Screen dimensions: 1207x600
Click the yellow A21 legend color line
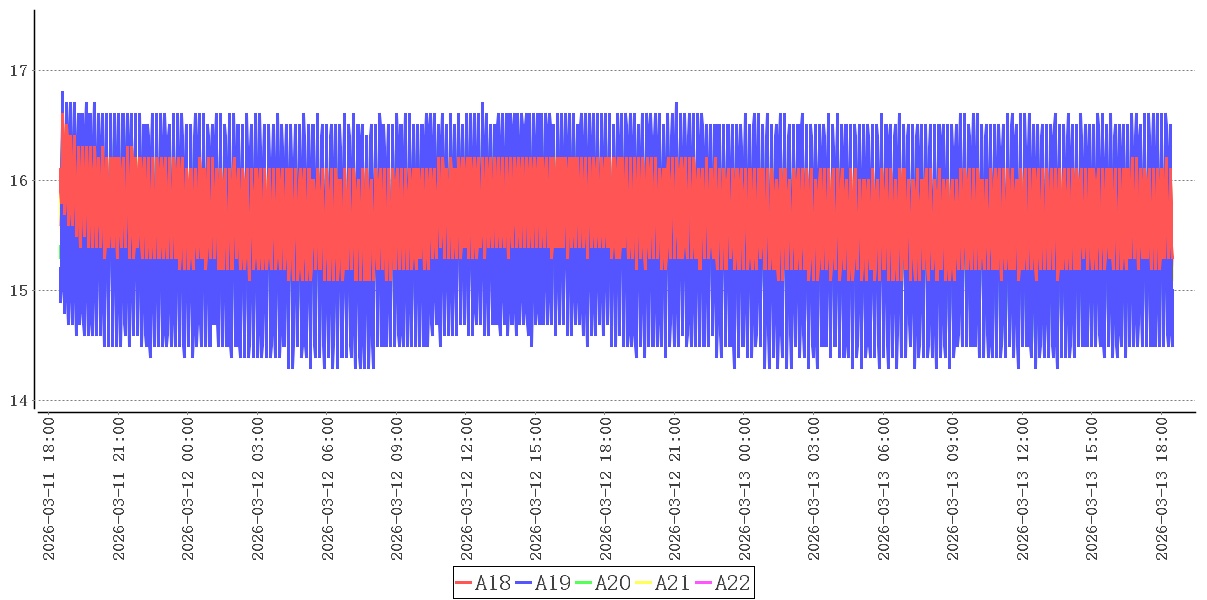(x=644, y=583)
